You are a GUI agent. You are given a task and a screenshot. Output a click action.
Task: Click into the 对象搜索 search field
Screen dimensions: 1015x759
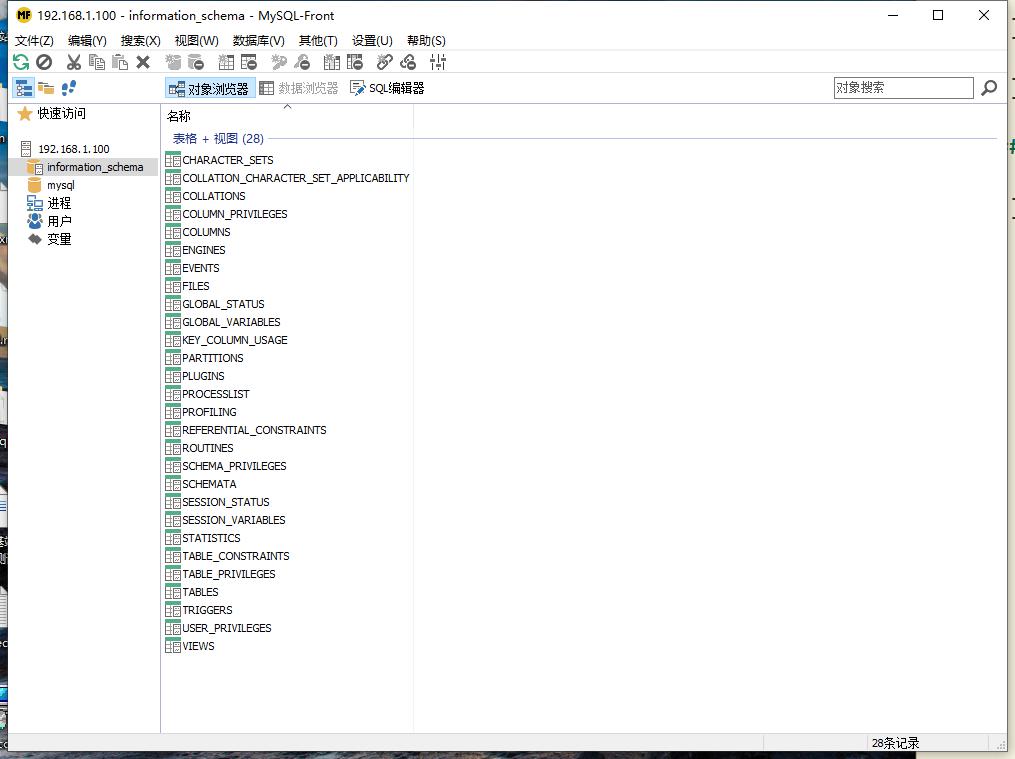tap(903, 88)
